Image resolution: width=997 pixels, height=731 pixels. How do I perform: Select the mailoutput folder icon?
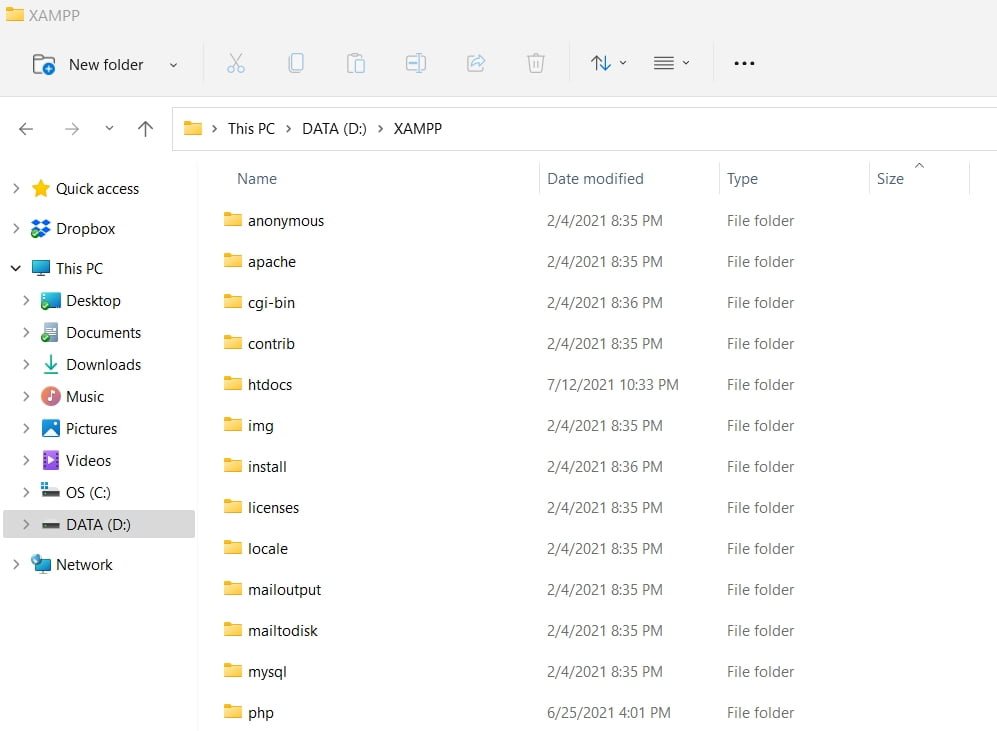coord(233,589)
